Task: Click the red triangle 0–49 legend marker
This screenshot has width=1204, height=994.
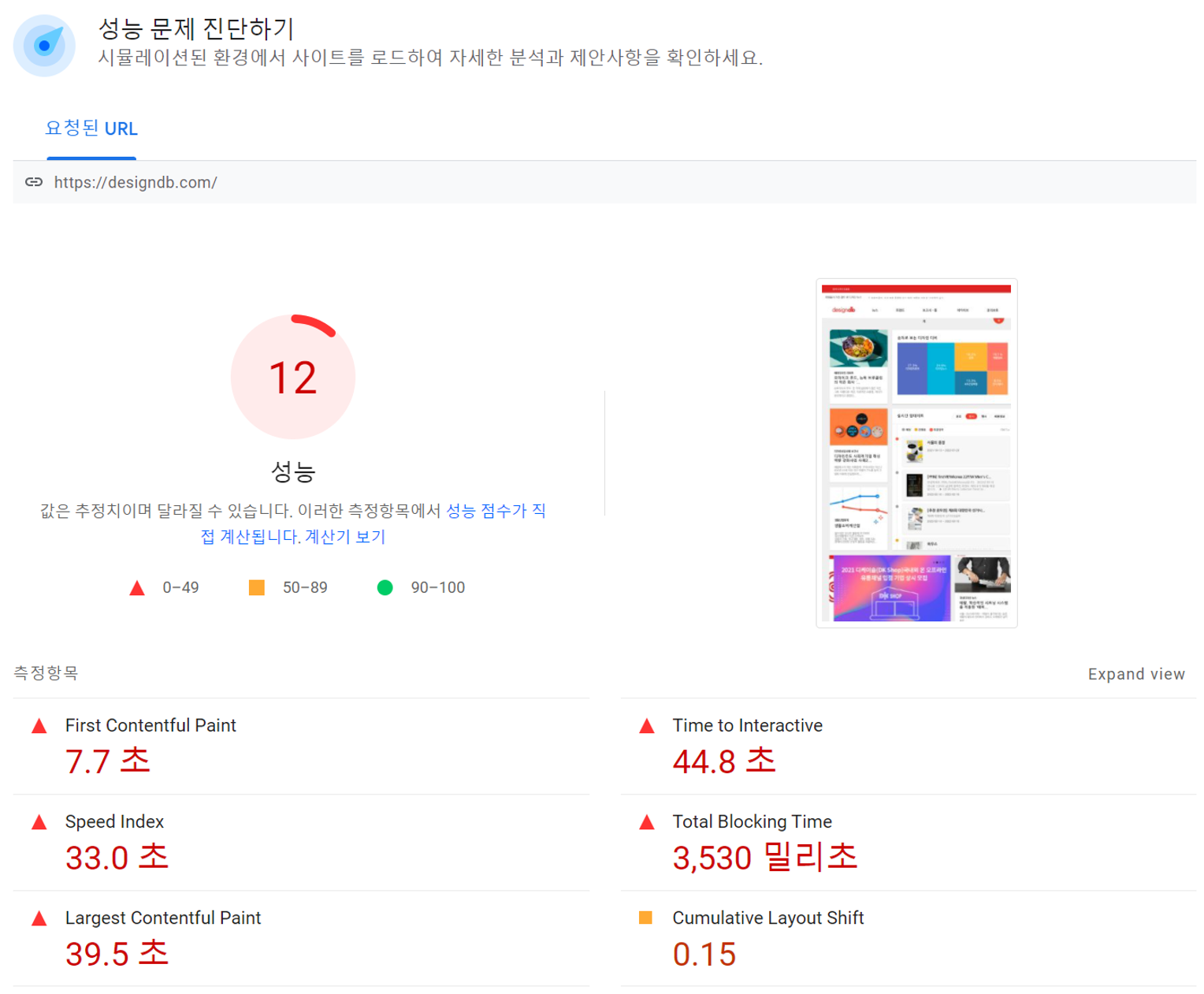Action: [x=137, y=587]
